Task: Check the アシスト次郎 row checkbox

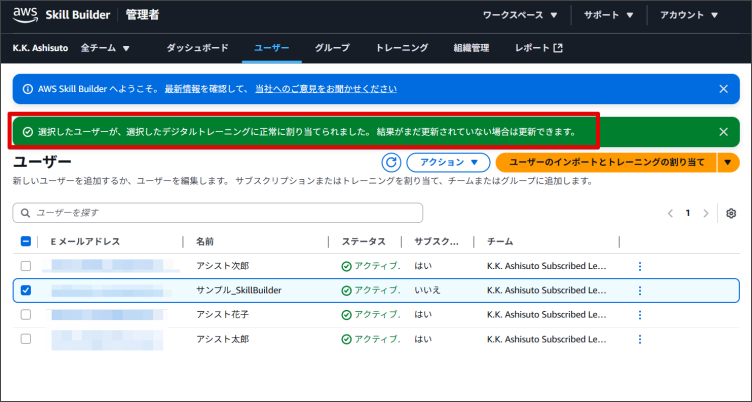Action: pos(26,266)
